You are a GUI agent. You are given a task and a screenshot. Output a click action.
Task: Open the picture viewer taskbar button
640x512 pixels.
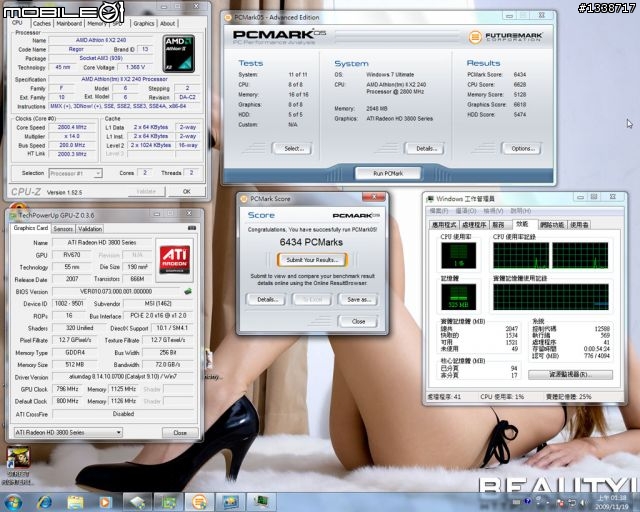pos(231,502)
